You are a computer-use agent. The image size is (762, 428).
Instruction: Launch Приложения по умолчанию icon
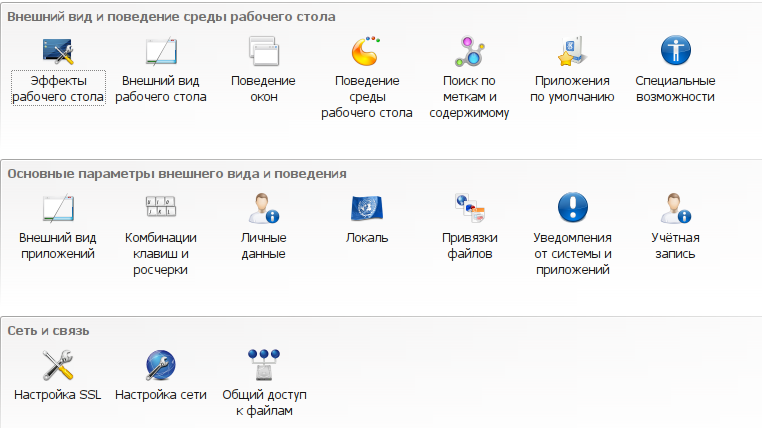pos(572,51)
